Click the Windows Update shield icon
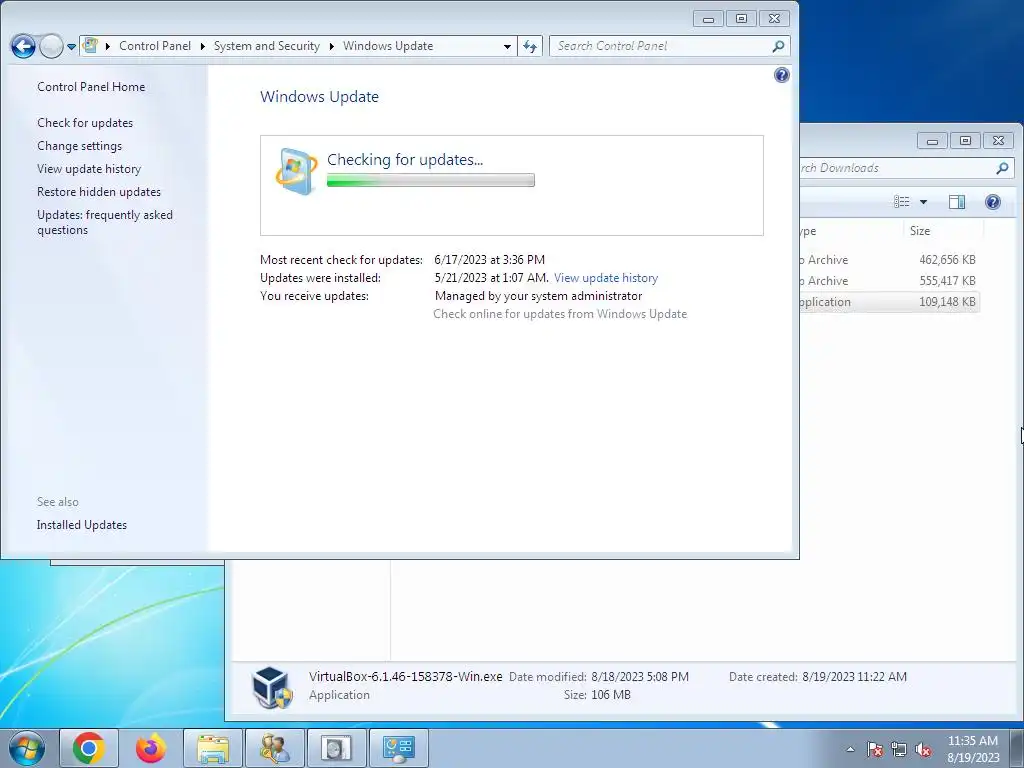Screen dimensions: 1024x768 [296, 172]
